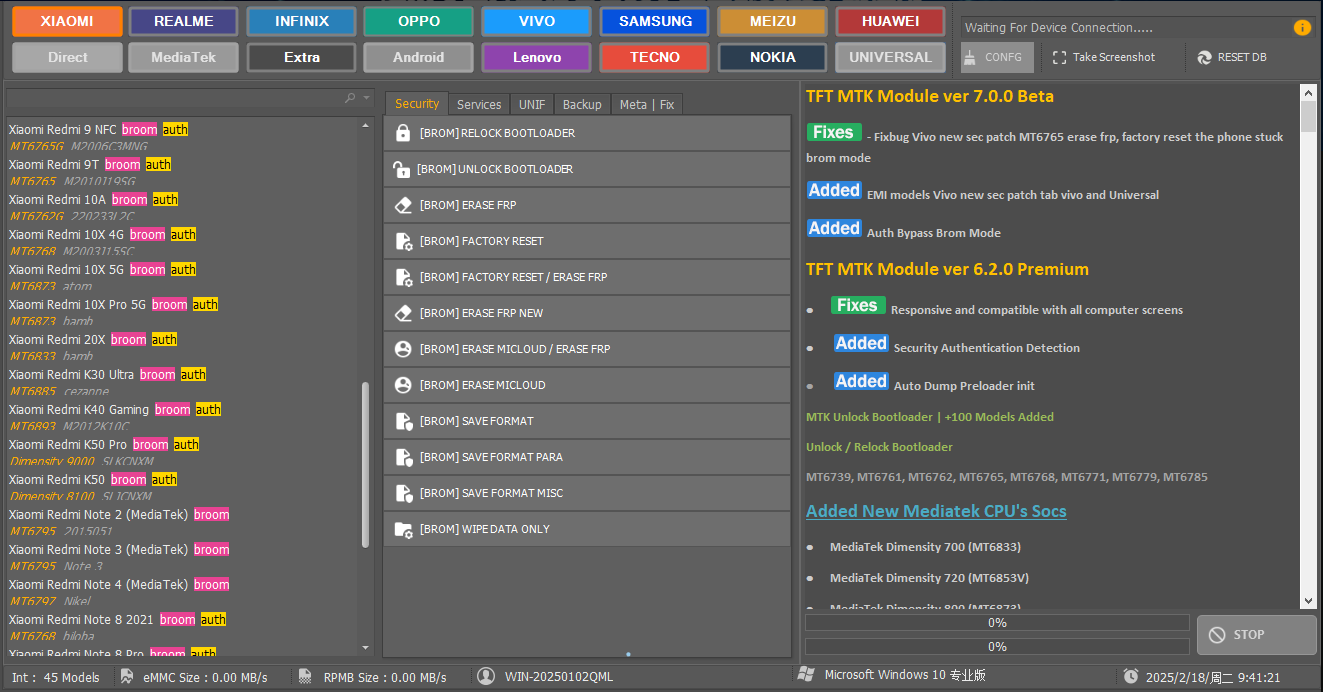Viewport: 1323px width, 692px height.
Task: Select Xiaomi Redmi K30 Ultra in device list
Action: [72, 375]
